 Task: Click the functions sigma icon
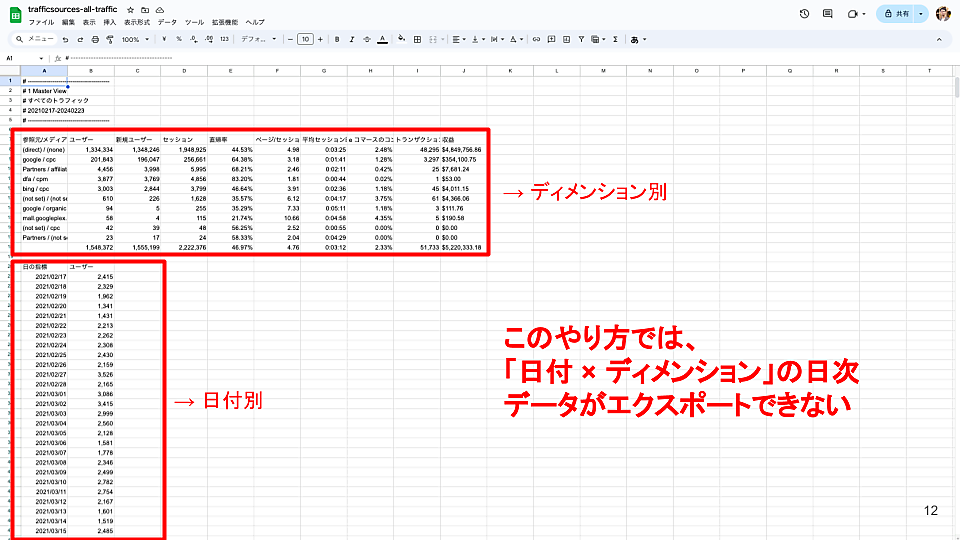click(x=615, y=39)
